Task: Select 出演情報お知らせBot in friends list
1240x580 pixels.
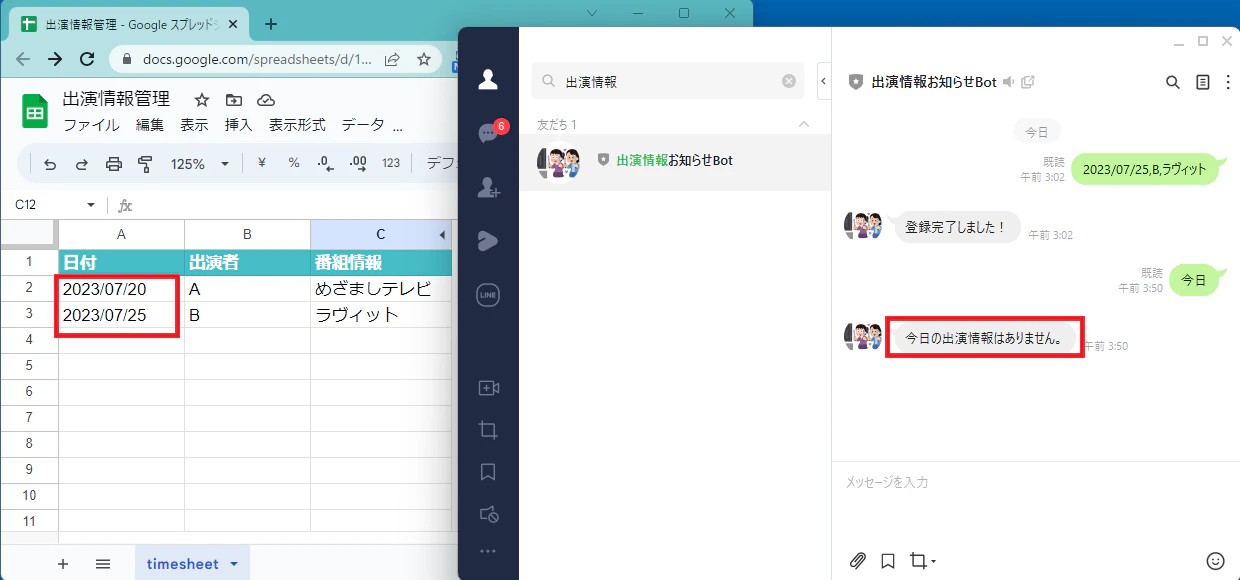Action: 675,162
